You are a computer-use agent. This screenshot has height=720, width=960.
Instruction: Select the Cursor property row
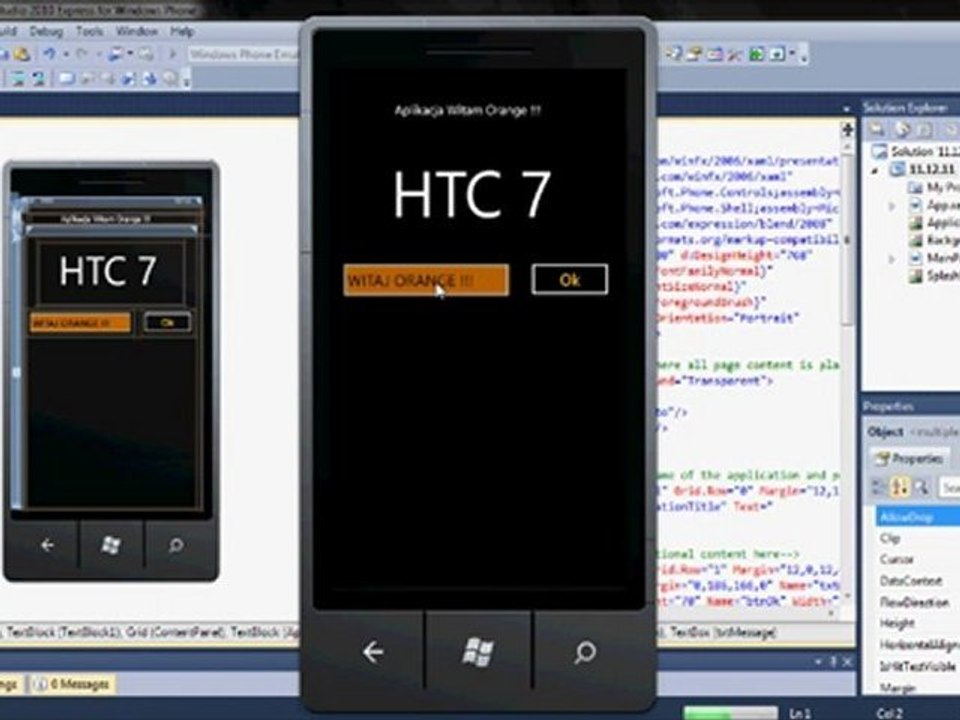(918, 560)
